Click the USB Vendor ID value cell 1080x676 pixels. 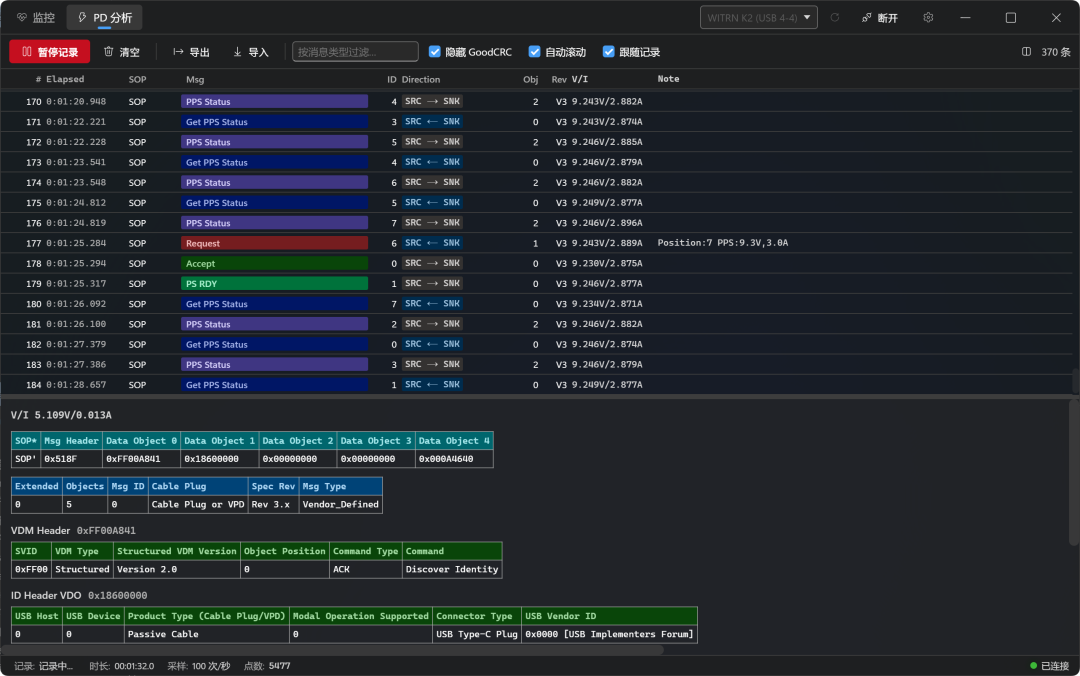[x=610, y=634]
